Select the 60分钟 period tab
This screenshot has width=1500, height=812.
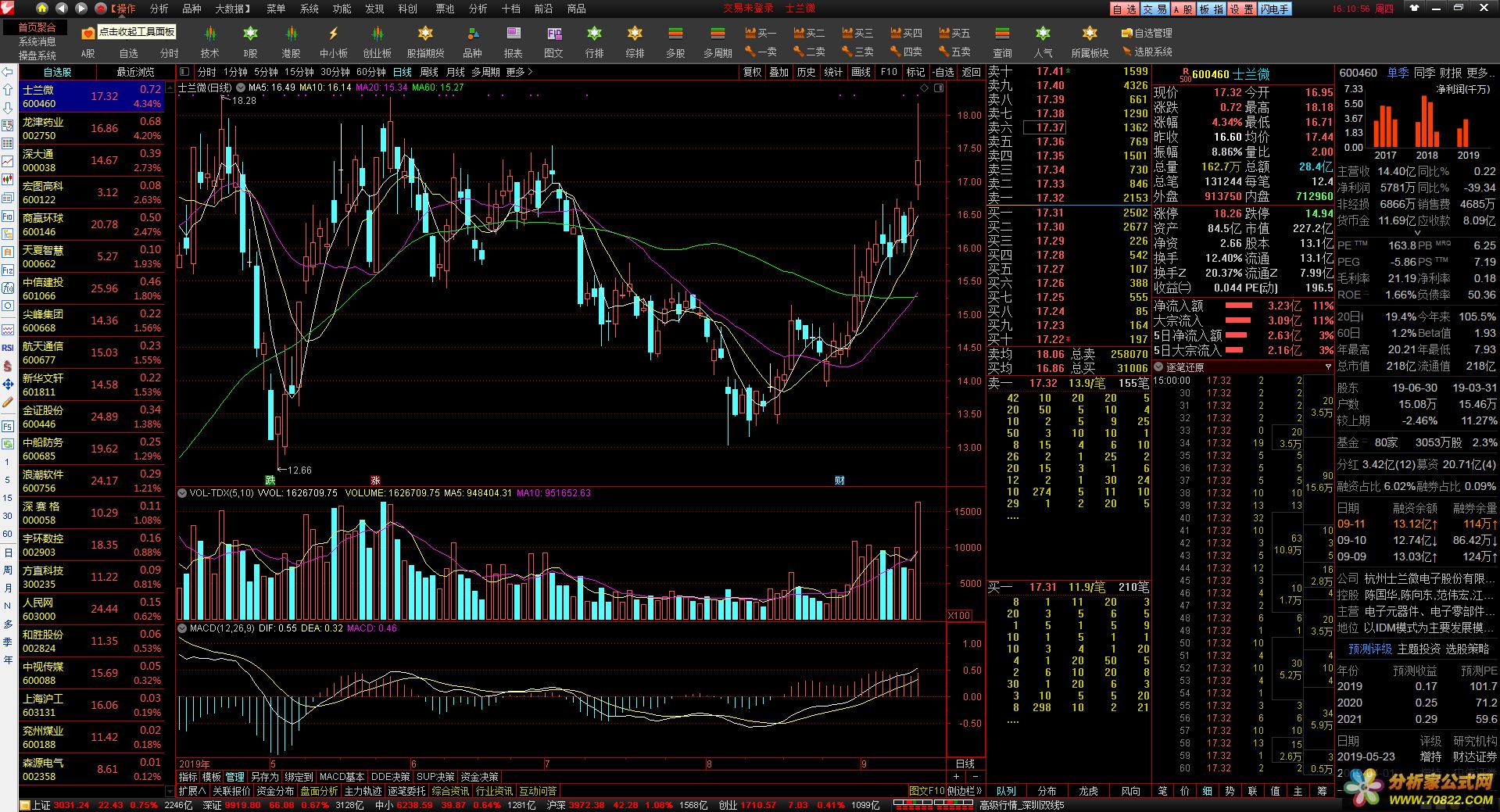[371, 72]
